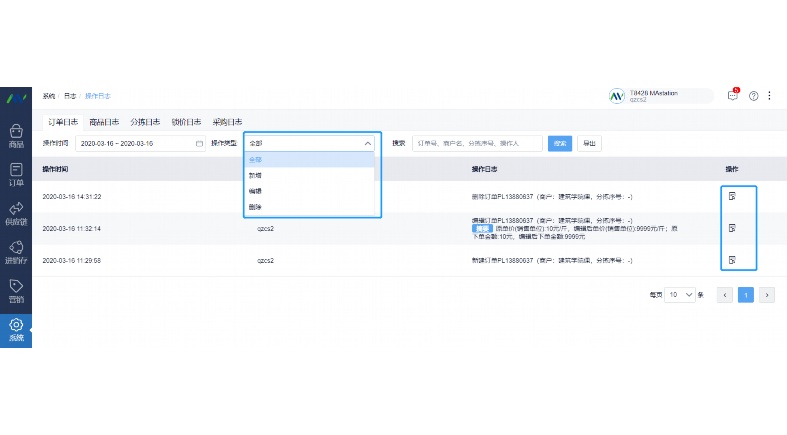Click 操作日志 in the breadcrumb

coord(97,96)
